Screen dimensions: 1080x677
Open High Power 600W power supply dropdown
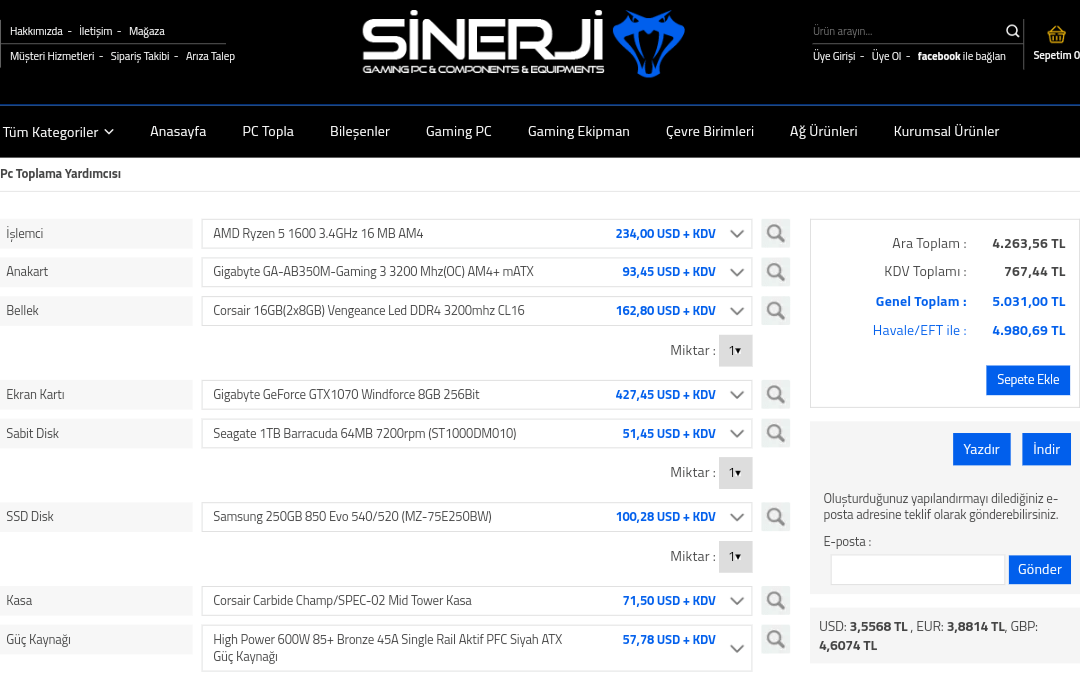pos(477,648)
